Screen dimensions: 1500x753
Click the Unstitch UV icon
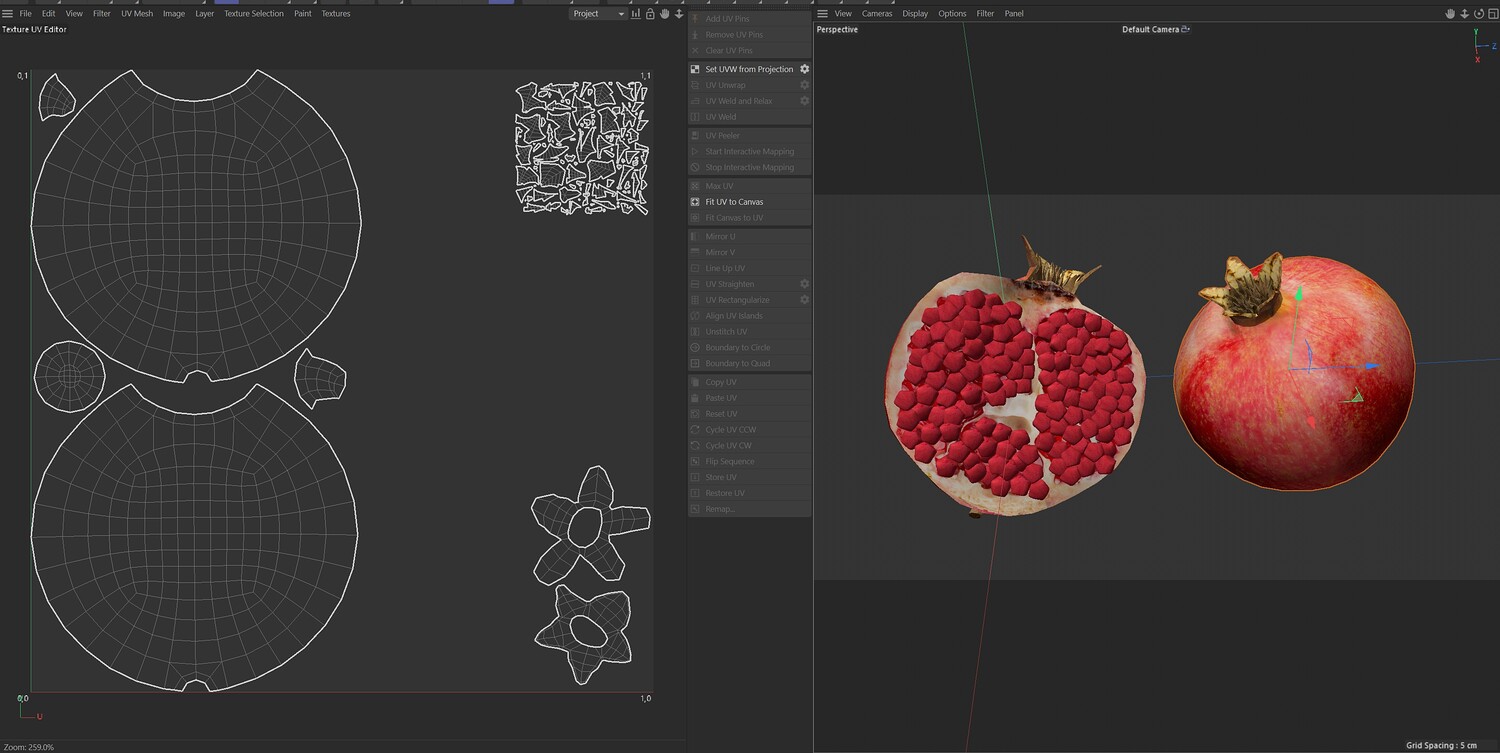point(696,332)
